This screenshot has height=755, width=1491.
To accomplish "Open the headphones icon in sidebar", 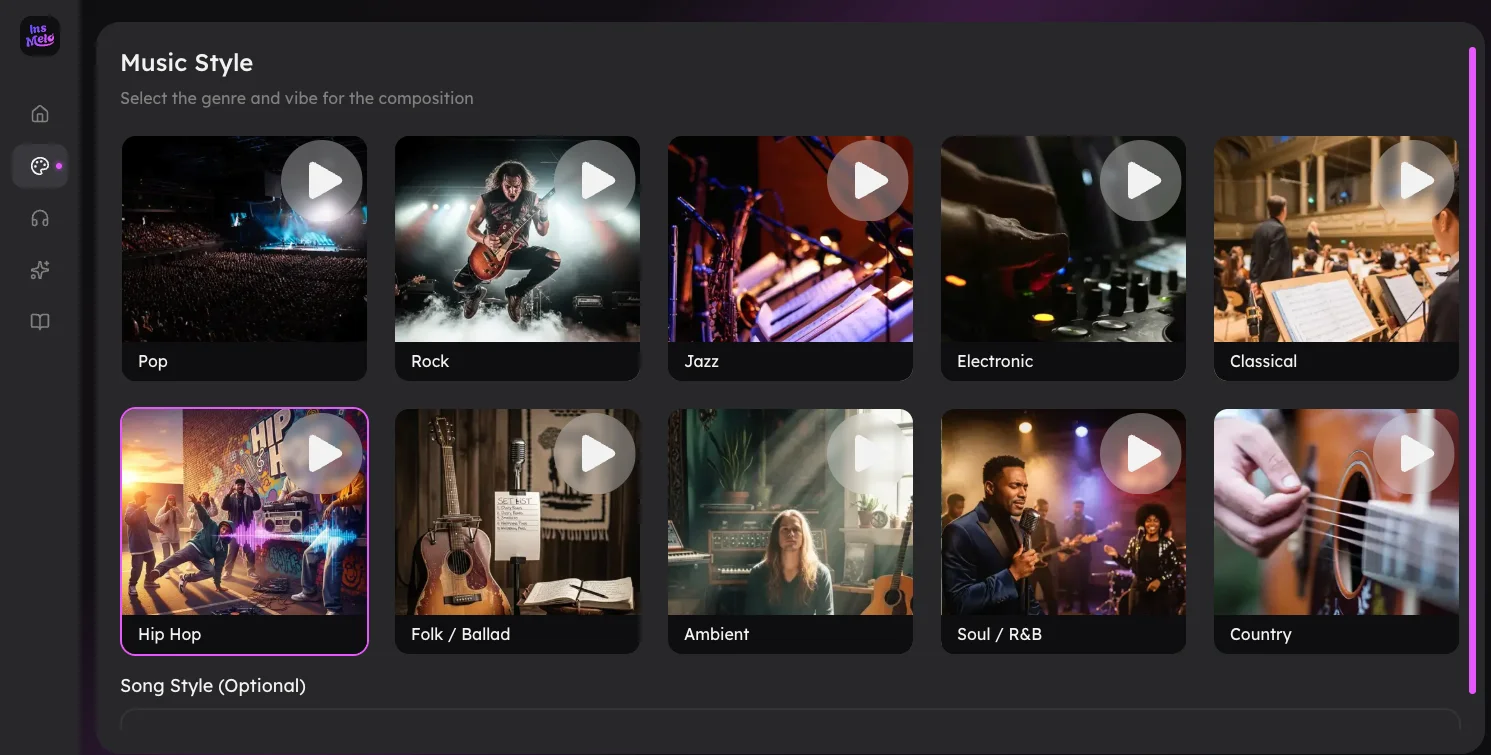I will [40, 218].
